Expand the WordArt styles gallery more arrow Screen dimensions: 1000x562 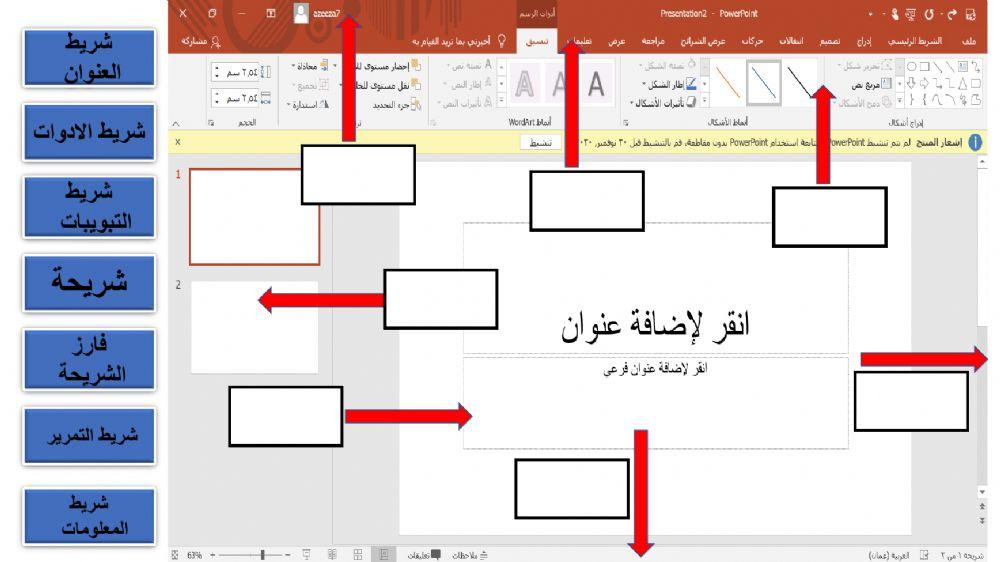pyautogui.click(x=501, y=100)
